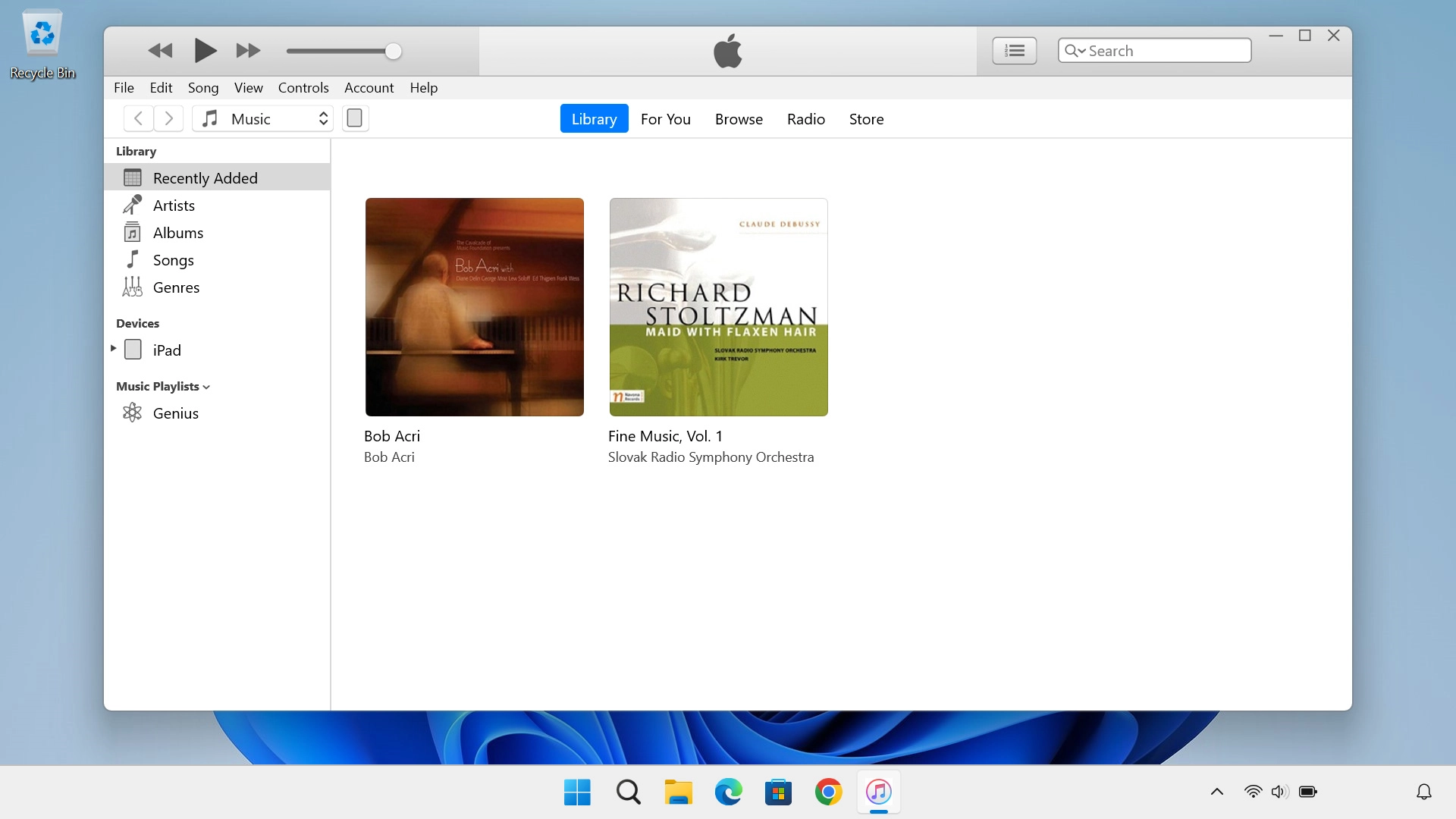The width and height of the screenshot is (1456, 819).
Task: Open Genius atom icon playlist
Action: point(133,413)
